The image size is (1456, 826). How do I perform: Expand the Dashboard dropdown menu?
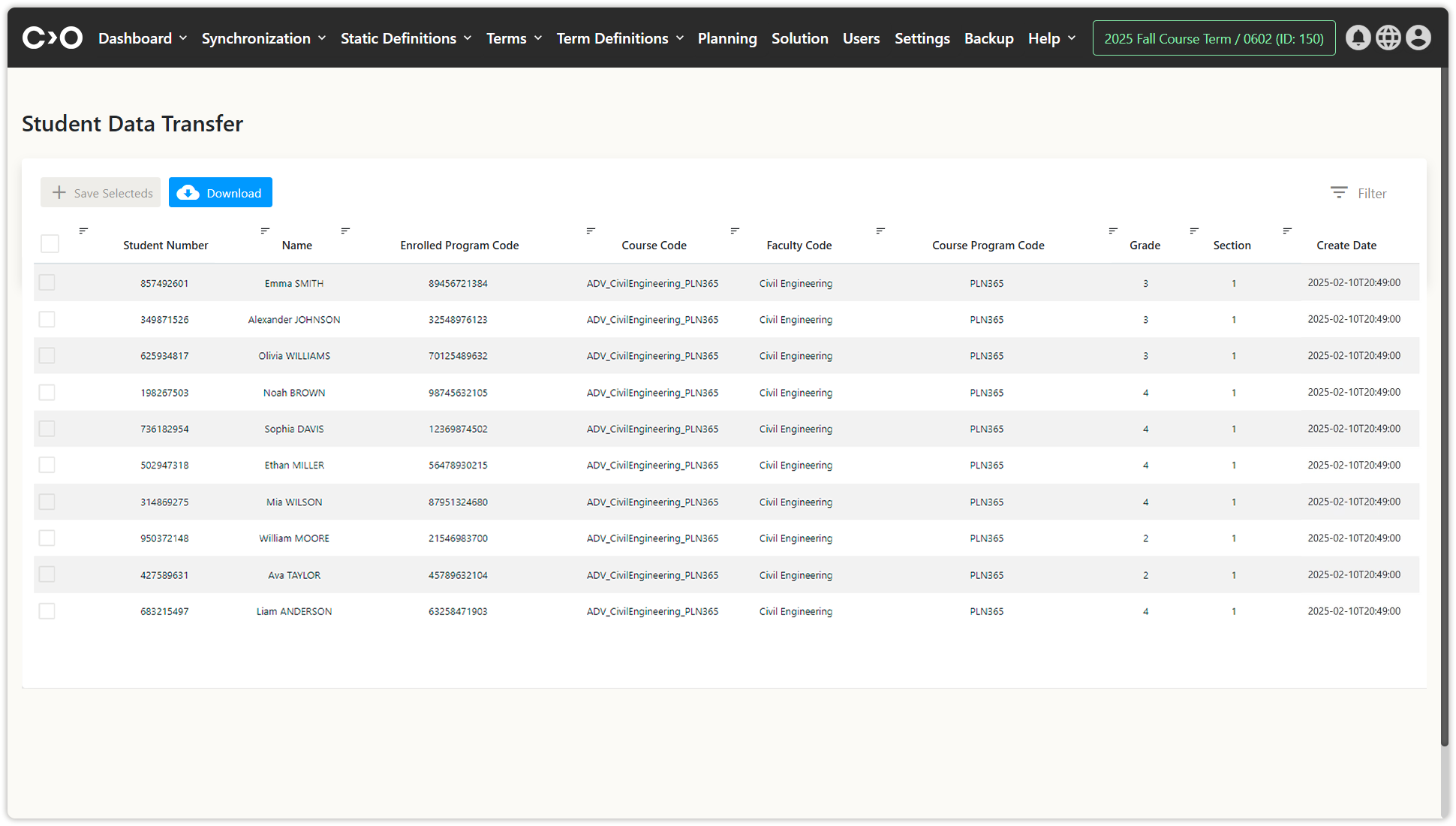tap(142, 38)
